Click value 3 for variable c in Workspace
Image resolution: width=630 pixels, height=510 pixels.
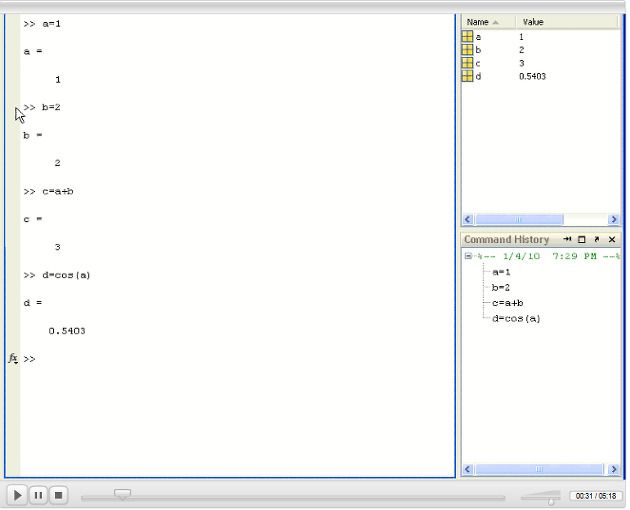click(522, 63)
